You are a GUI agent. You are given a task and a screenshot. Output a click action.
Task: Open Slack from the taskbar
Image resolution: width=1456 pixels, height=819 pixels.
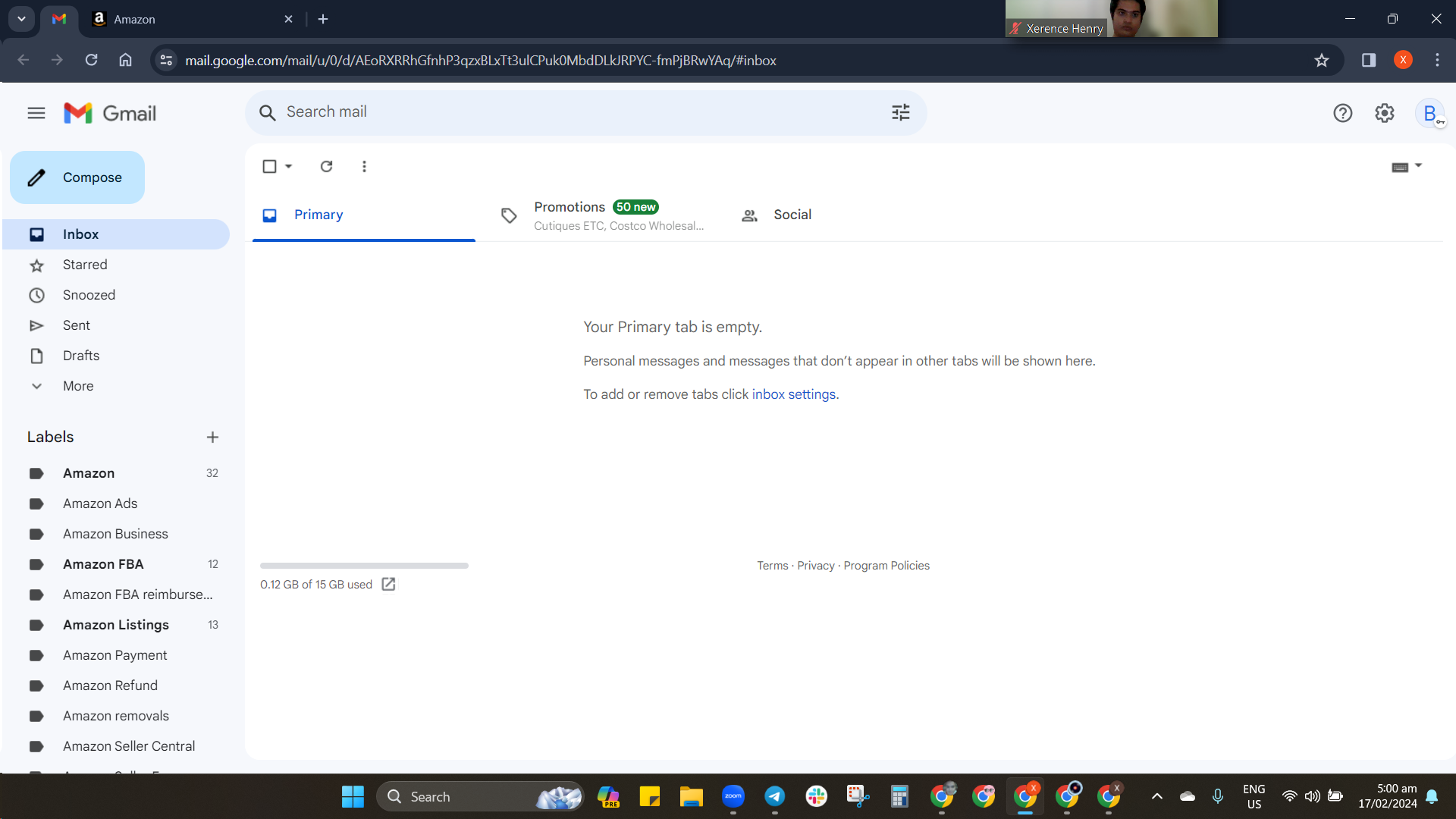[817, 796]
